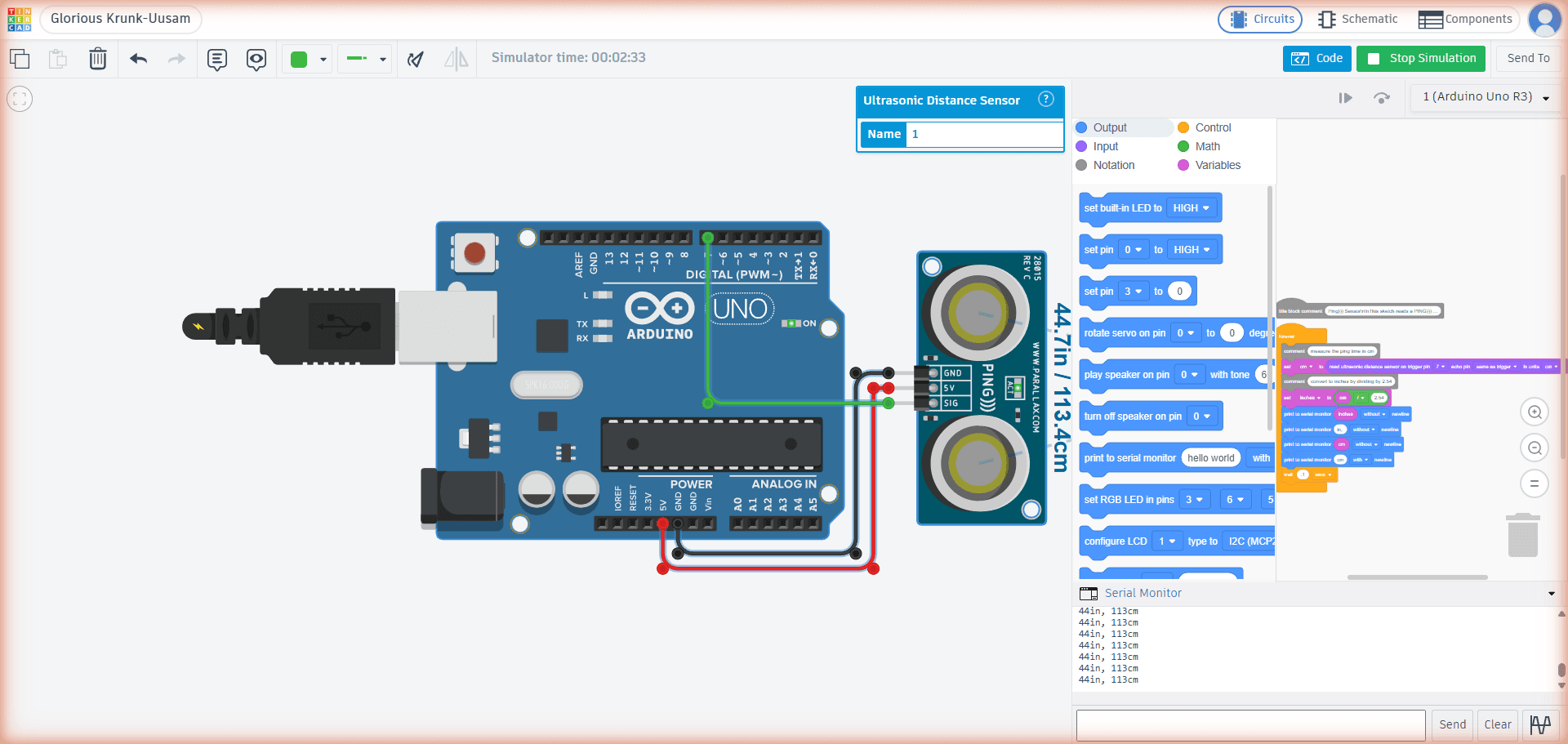Reset code workspace zoom icon
This screenshot has height=744, width=1568.
(1535, 483)
